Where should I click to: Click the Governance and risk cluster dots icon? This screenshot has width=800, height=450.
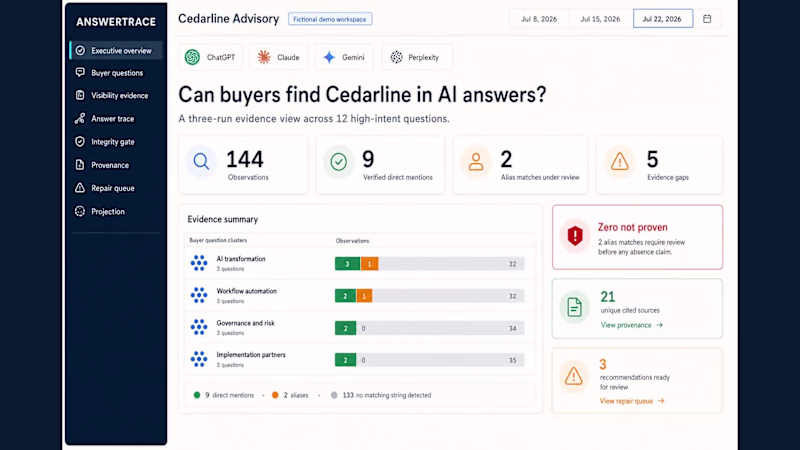pos(199,328)
